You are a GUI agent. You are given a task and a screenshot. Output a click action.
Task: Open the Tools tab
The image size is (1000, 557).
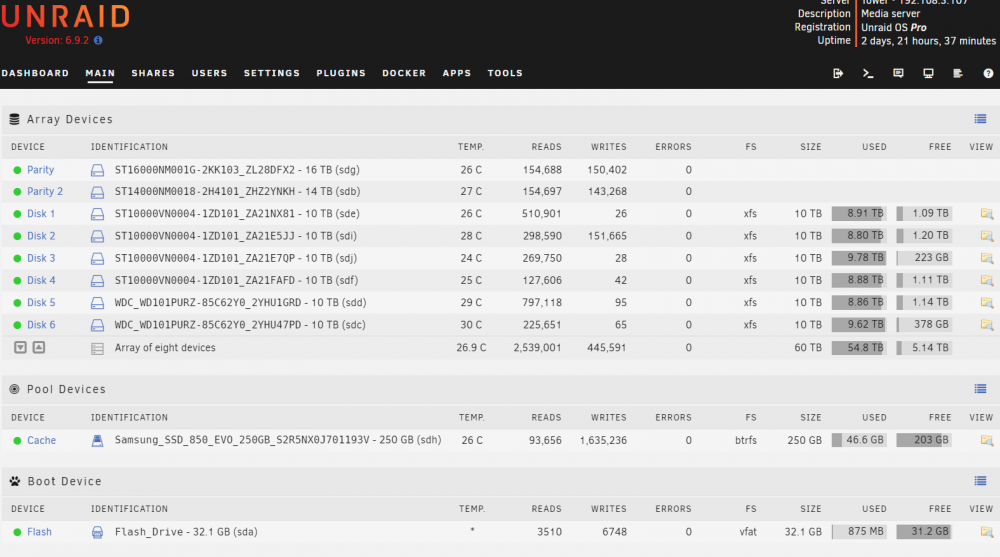pos(505,73)
